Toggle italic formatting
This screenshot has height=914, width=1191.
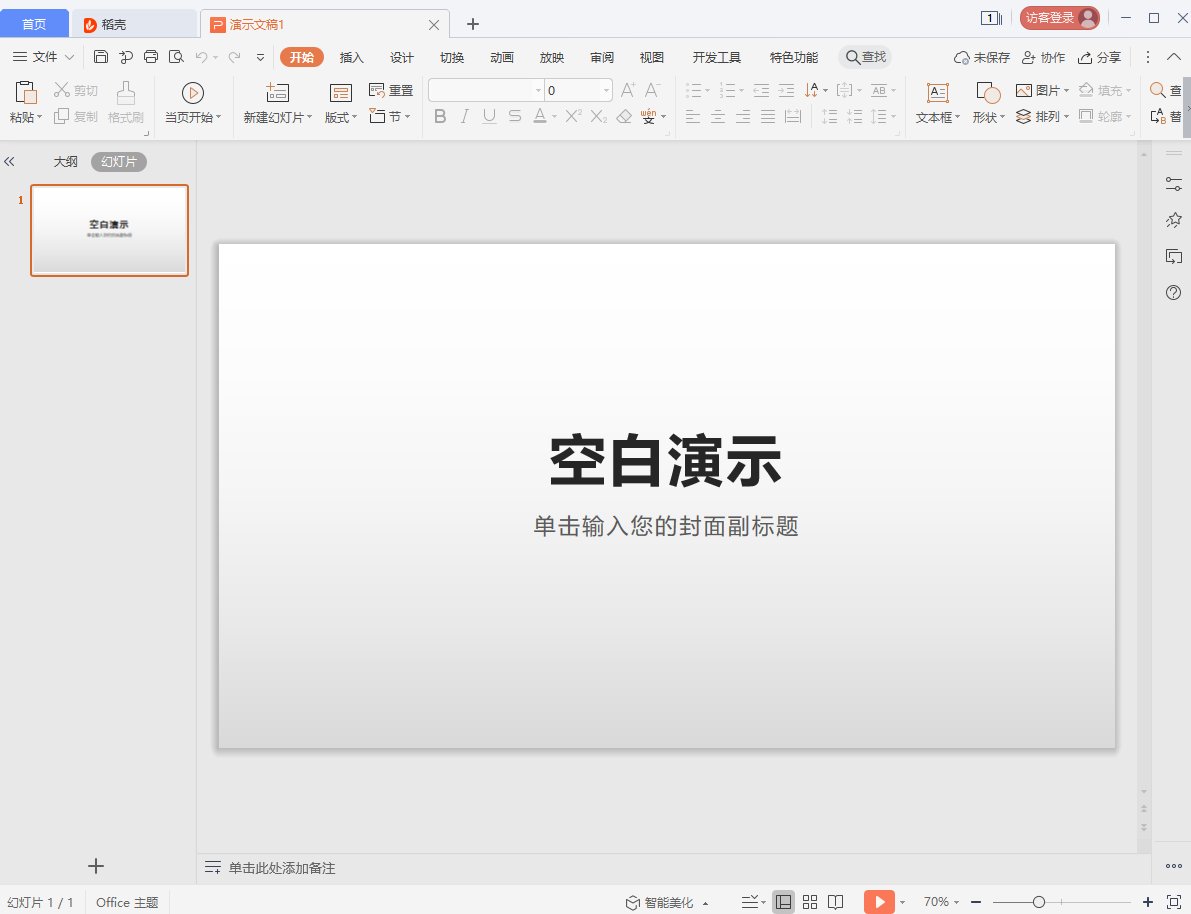pyautogui.click(x=464, y=117)
